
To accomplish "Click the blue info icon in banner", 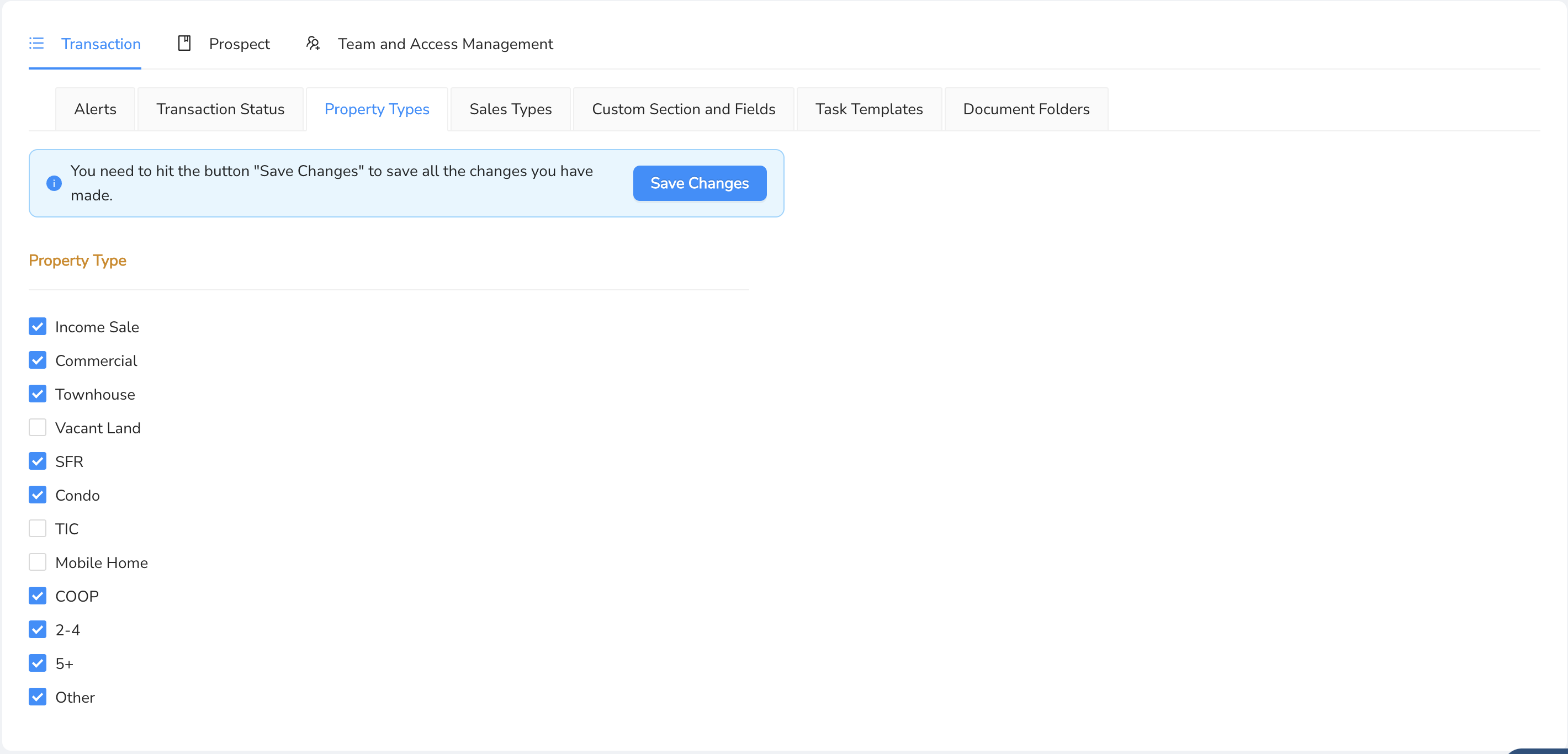I will coord(54,183).
